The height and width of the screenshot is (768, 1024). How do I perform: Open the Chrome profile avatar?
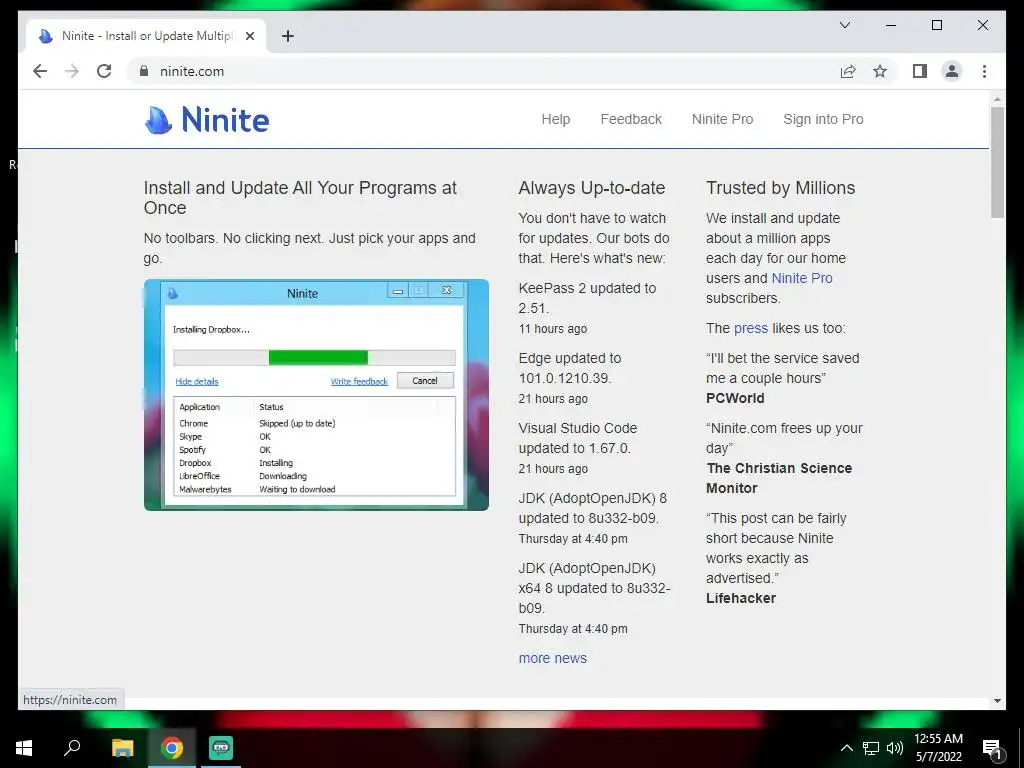(x=952, y=71)
